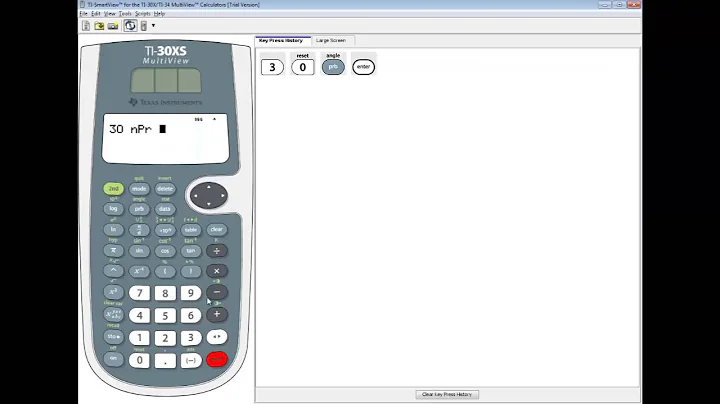Switch to the Large Screen tab
The height and width of the screenshot is (404, 720).
(331, 40)
